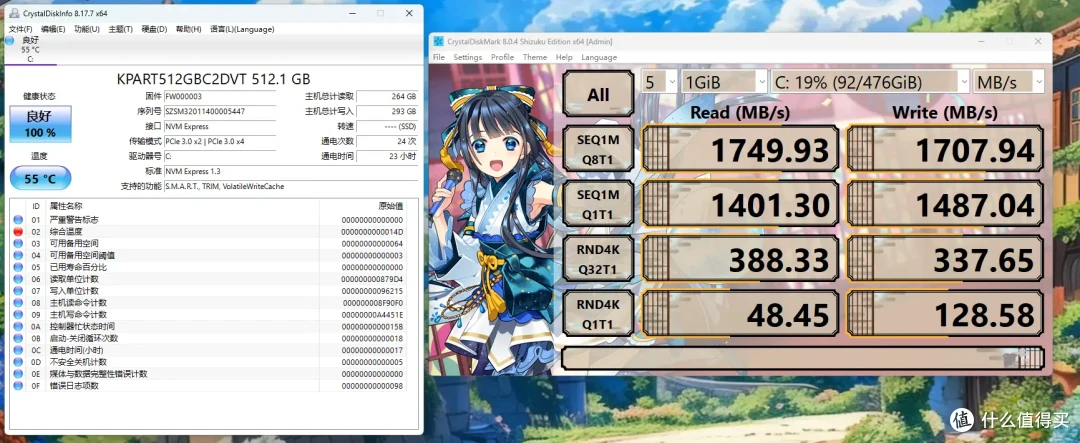Click the CrystalDiskMark title bar app icon

coord(439,41)
